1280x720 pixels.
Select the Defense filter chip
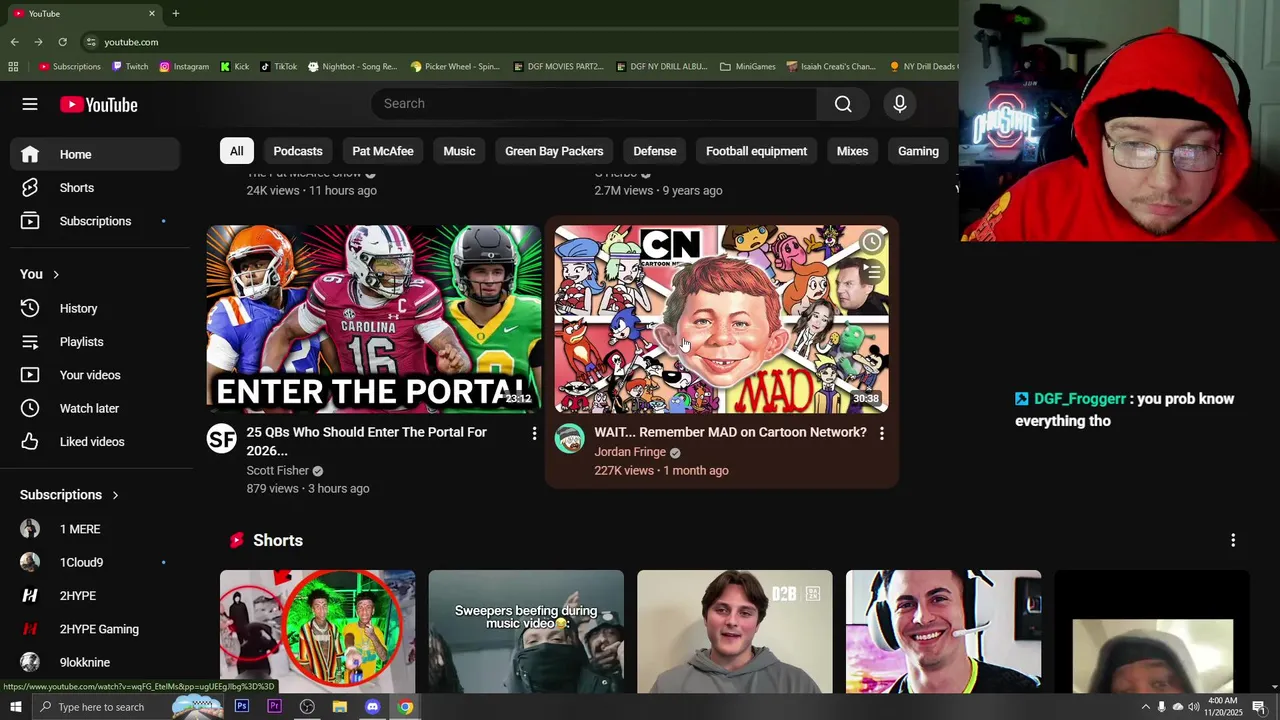pos(655,151)
